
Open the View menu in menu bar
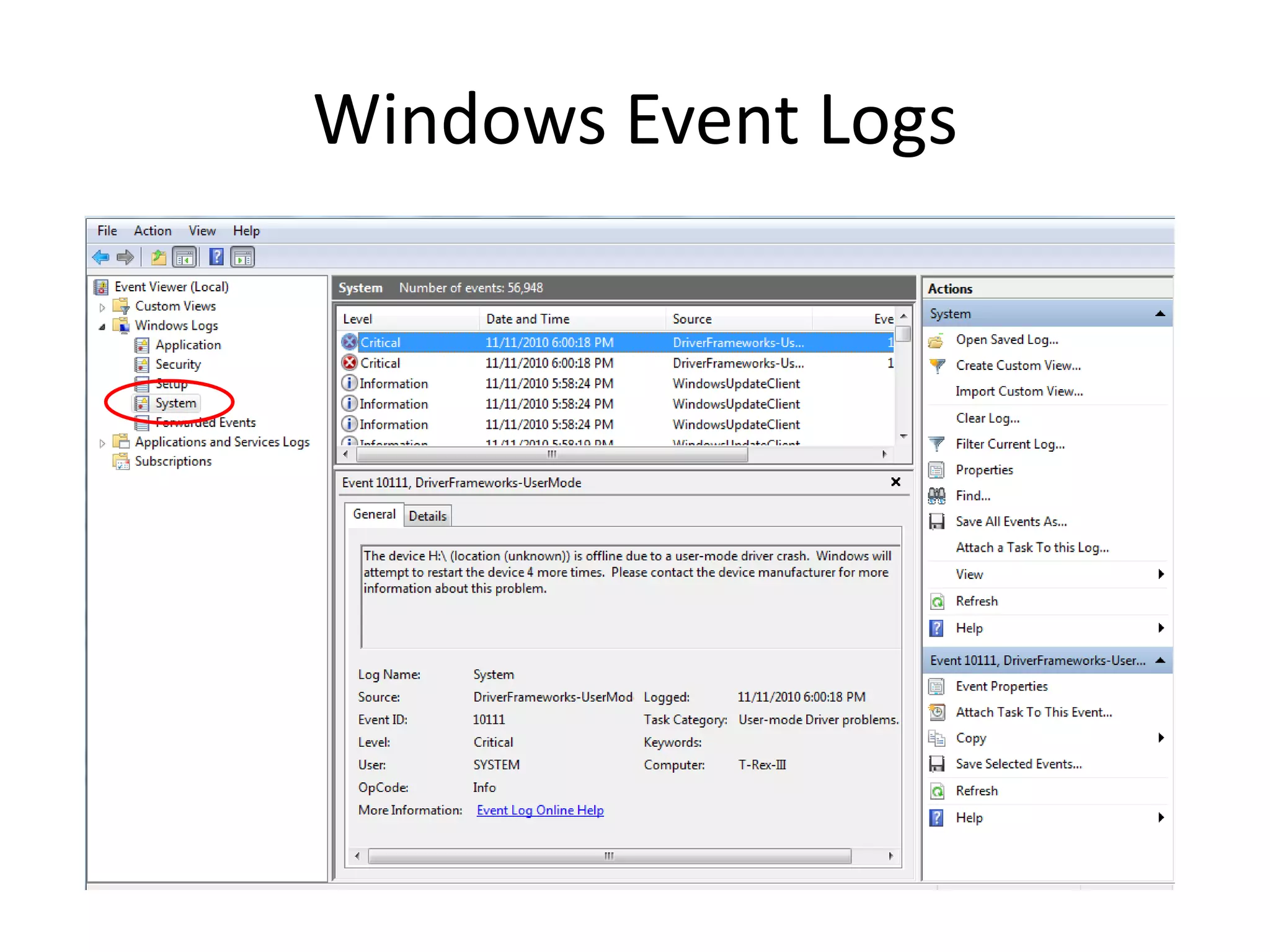[x=202, y=231]
